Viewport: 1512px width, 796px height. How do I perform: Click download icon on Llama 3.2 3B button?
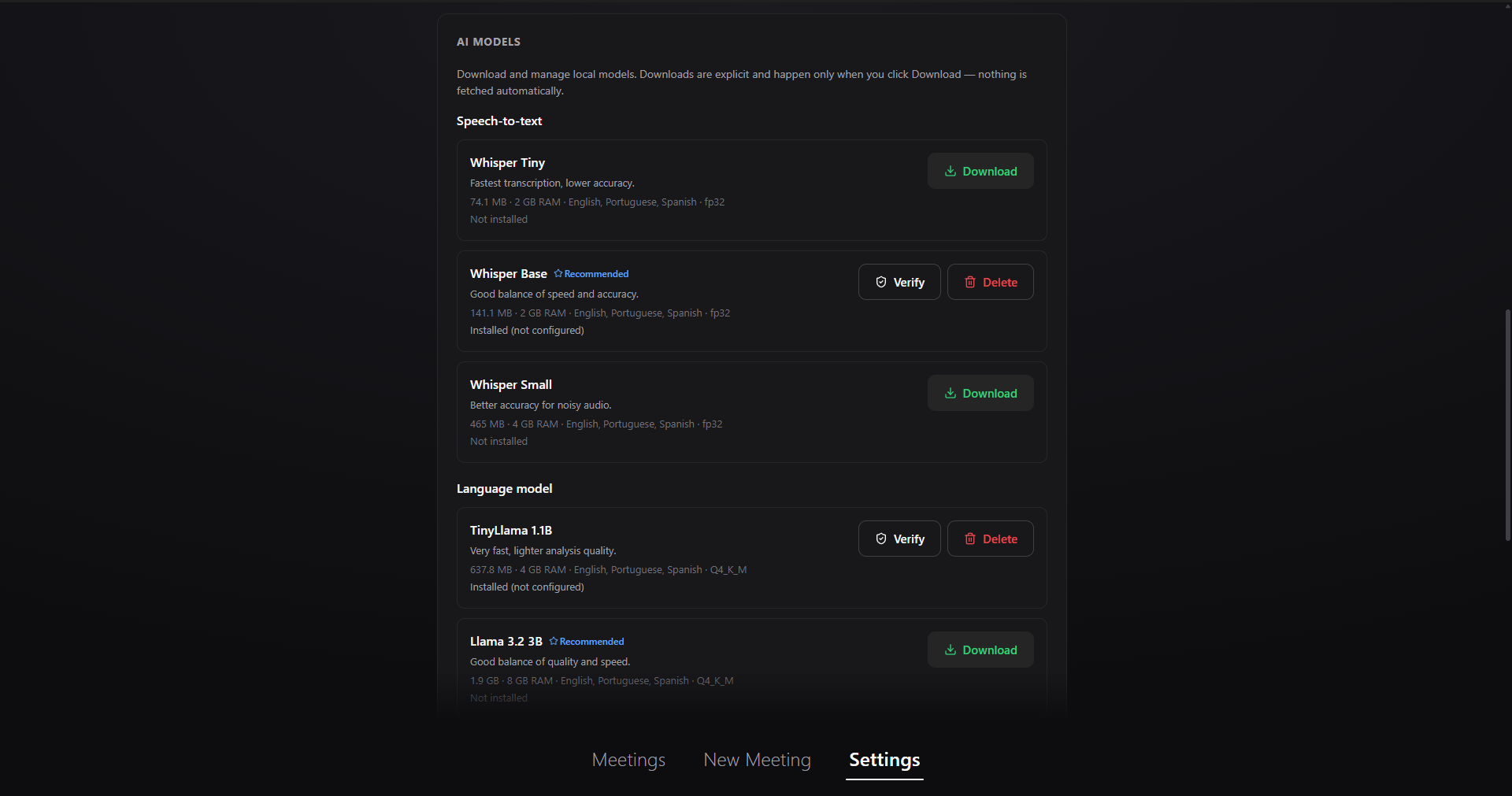pos(951,650)
